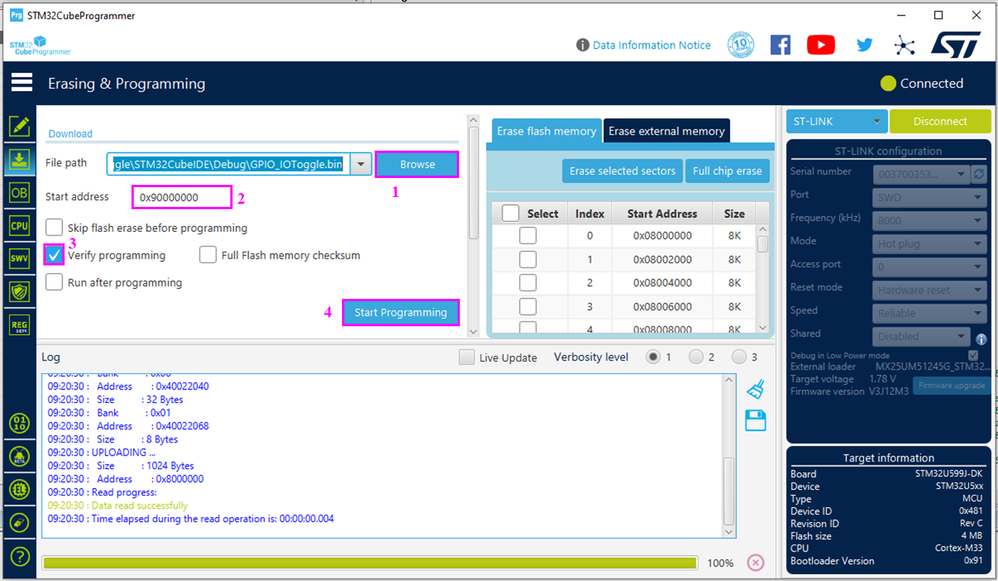
Task: Select the Download tab
Action: point(70,134)
